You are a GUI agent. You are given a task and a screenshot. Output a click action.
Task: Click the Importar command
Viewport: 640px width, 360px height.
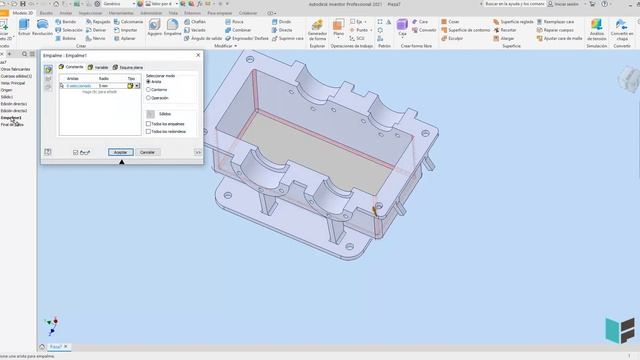coord(126,30)
